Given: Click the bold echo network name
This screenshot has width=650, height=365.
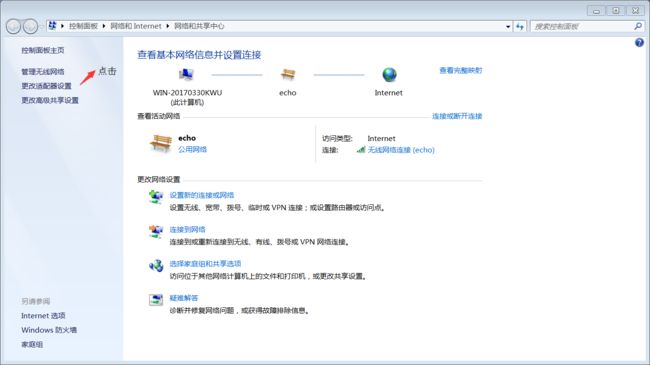Looking at the screenshot, I should (x=187, y=138).
